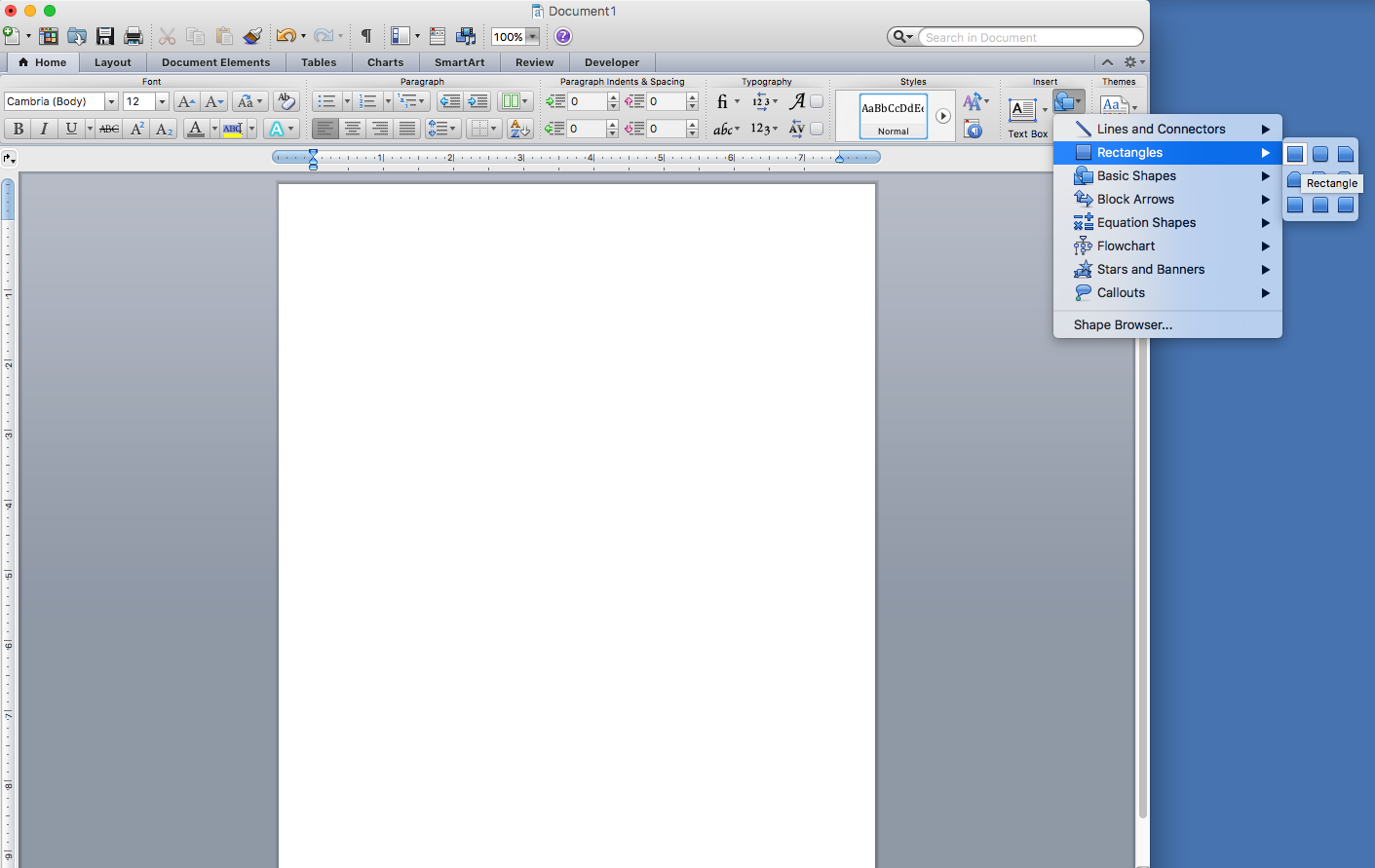This screenshot has height=868, width=1375.
Task: Open Block Arrows submenu
Action: (x=1167, y=199)
